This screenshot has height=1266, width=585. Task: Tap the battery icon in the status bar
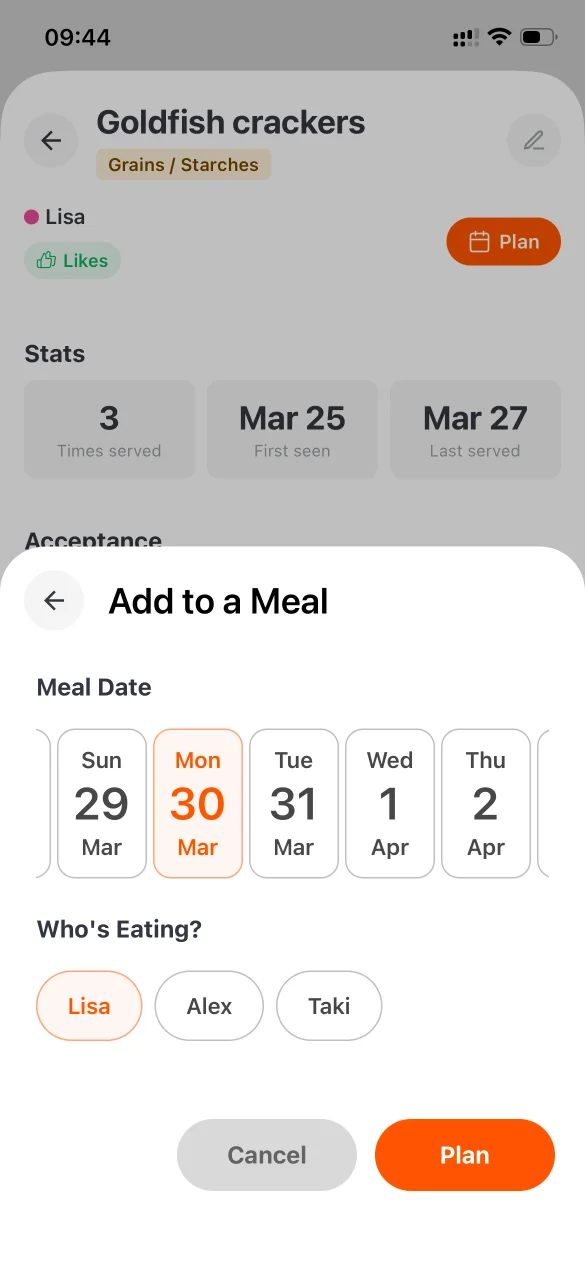coord(535,36)
